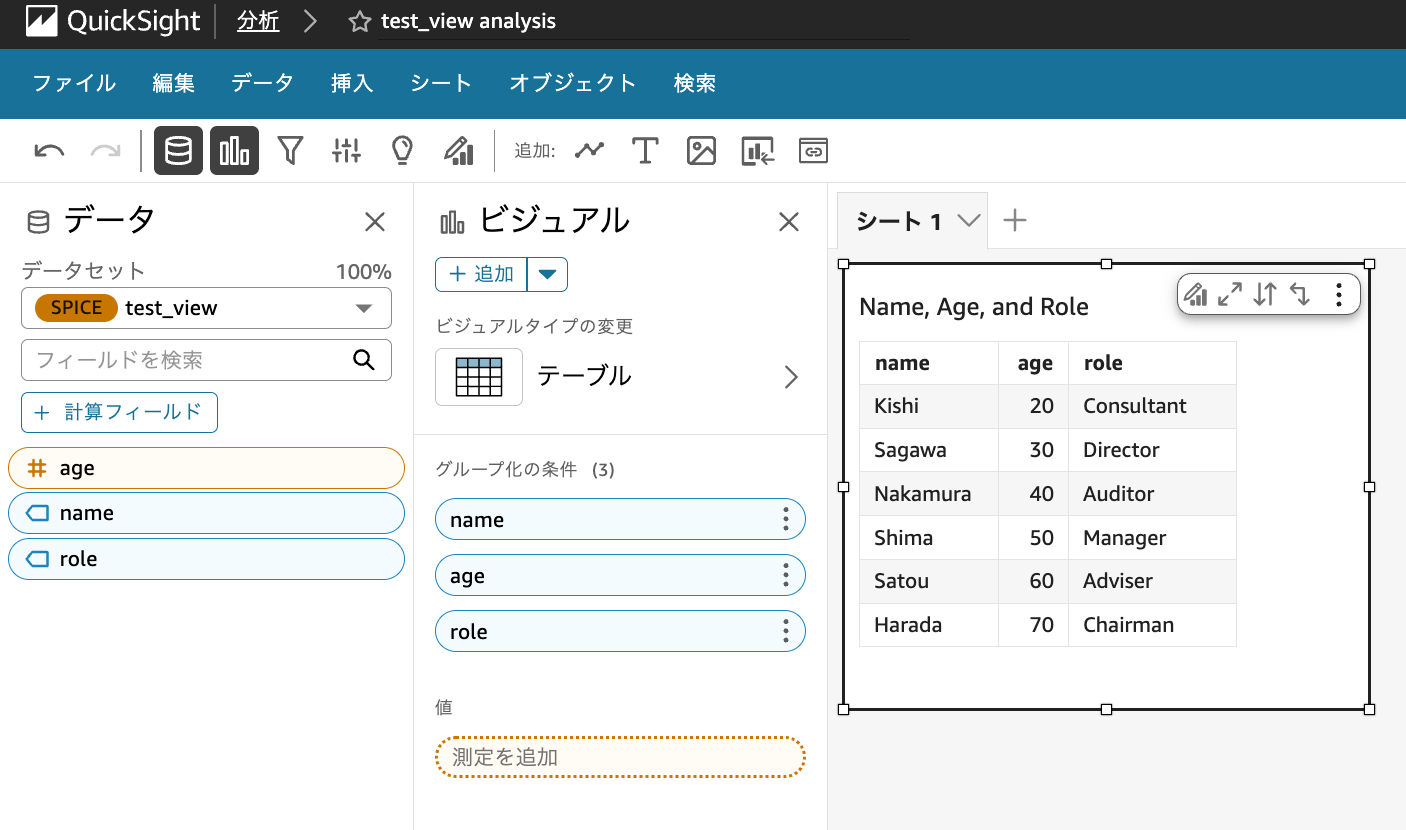
Task: Click the swap rows and columns icon
Action: pos(1300,294)
